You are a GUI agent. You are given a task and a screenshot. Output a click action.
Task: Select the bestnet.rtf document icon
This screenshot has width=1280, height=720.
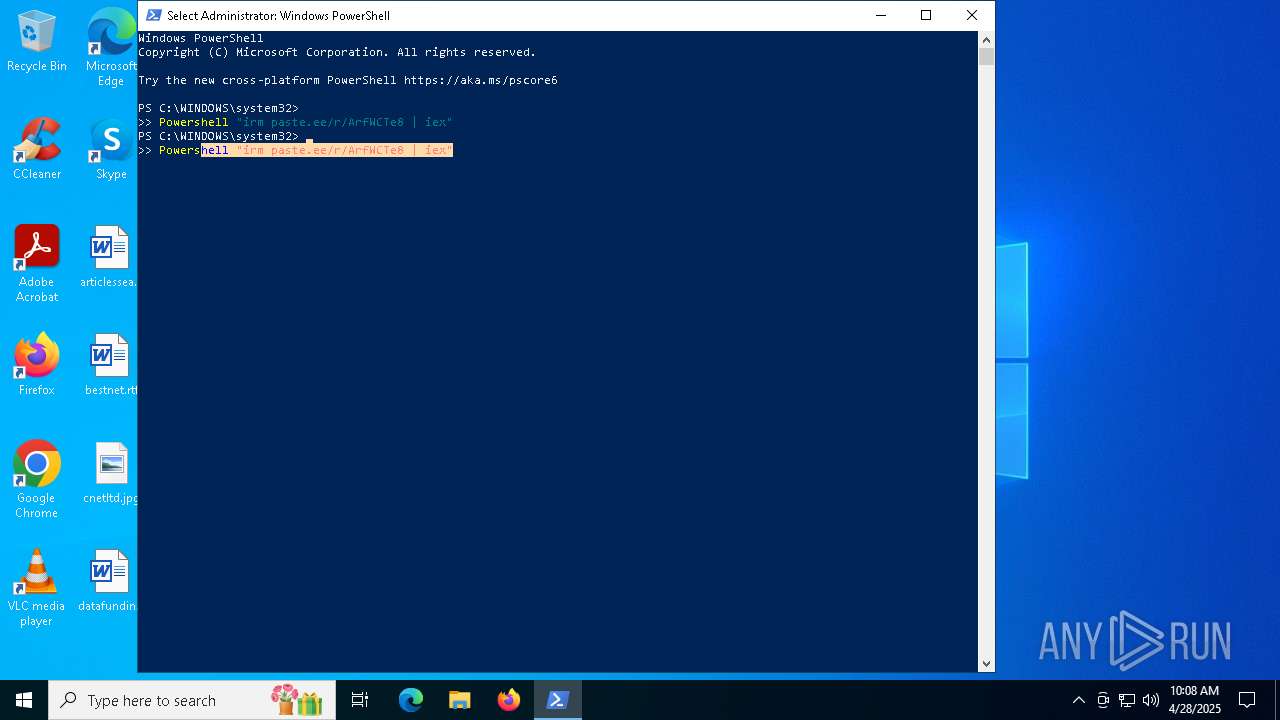[x=109, y=365]
